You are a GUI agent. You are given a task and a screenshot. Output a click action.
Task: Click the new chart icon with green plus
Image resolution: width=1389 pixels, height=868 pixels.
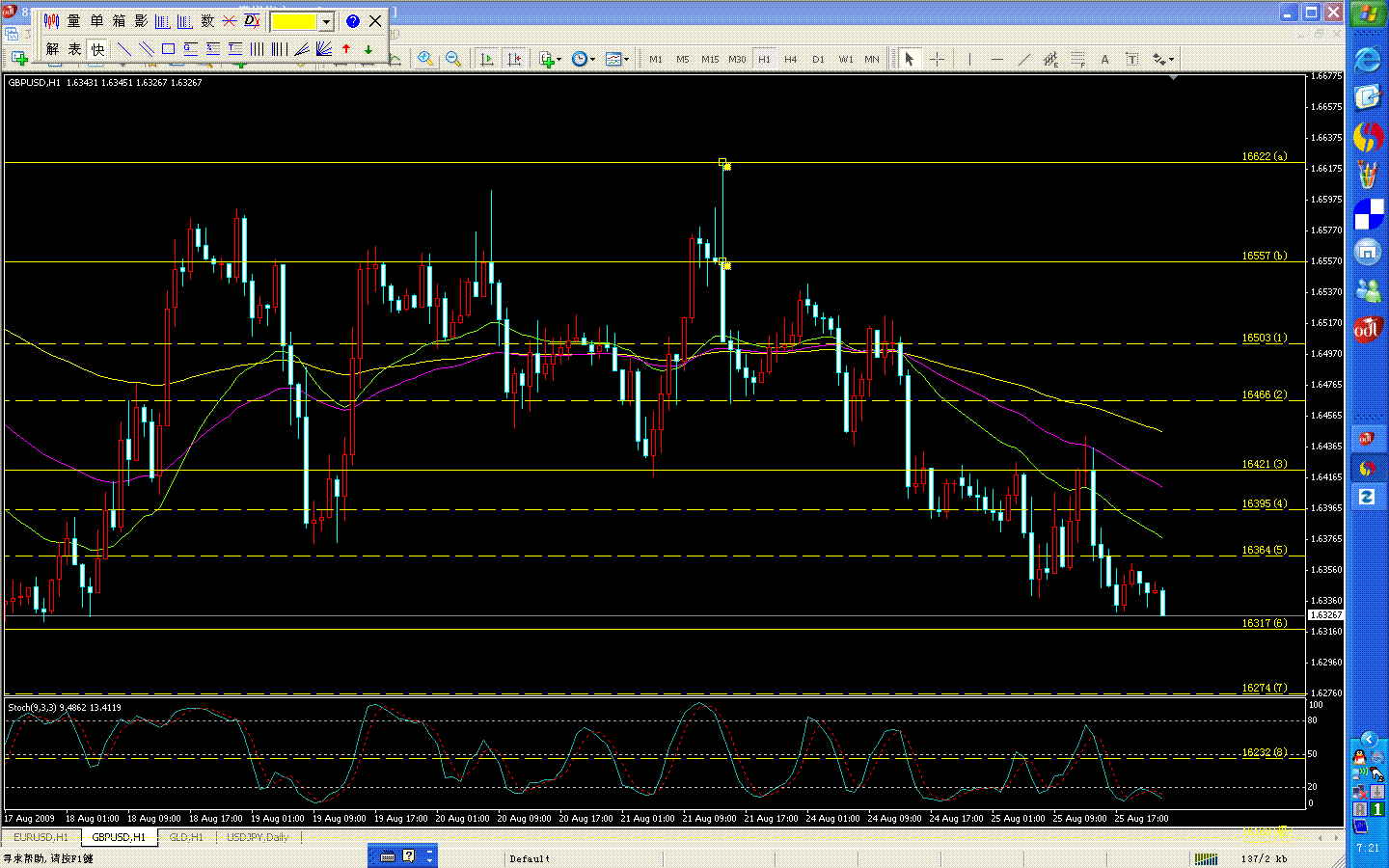click(18, 59)
